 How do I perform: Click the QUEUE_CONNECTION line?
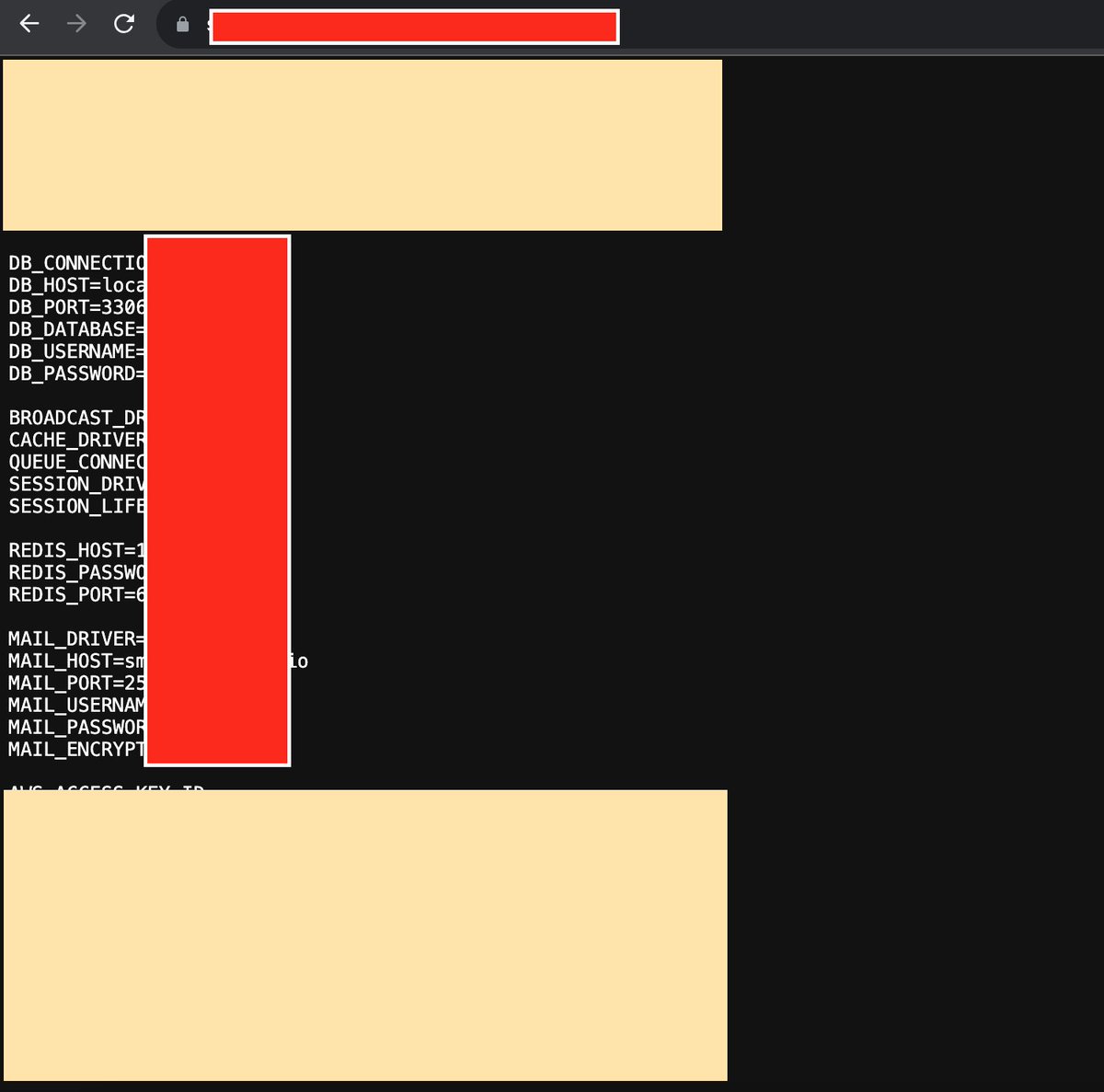76,462
